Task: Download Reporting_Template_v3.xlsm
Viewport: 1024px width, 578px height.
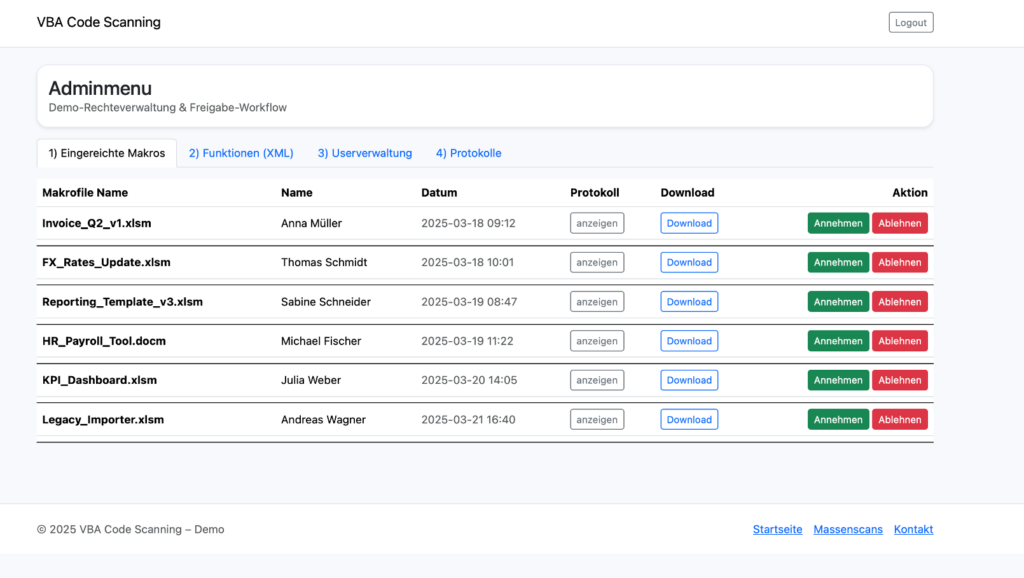Action: [689, 302]
